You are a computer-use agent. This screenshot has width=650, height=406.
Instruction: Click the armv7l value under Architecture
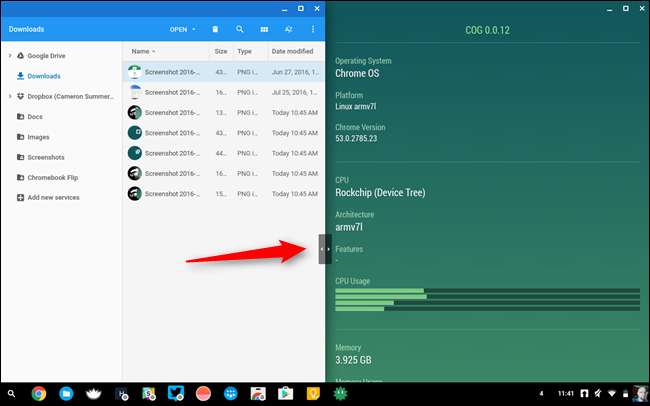pos(349,227)
